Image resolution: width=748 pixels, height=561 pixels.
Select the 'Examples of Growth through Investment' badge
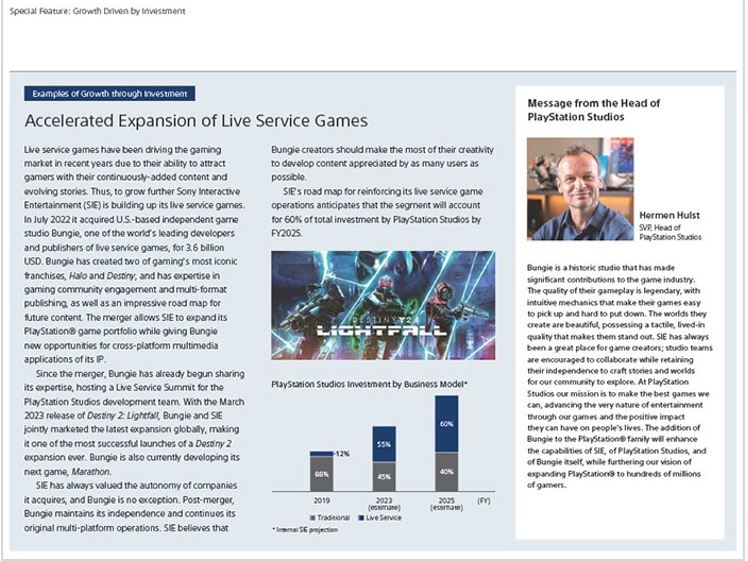[x=109, y=93]
